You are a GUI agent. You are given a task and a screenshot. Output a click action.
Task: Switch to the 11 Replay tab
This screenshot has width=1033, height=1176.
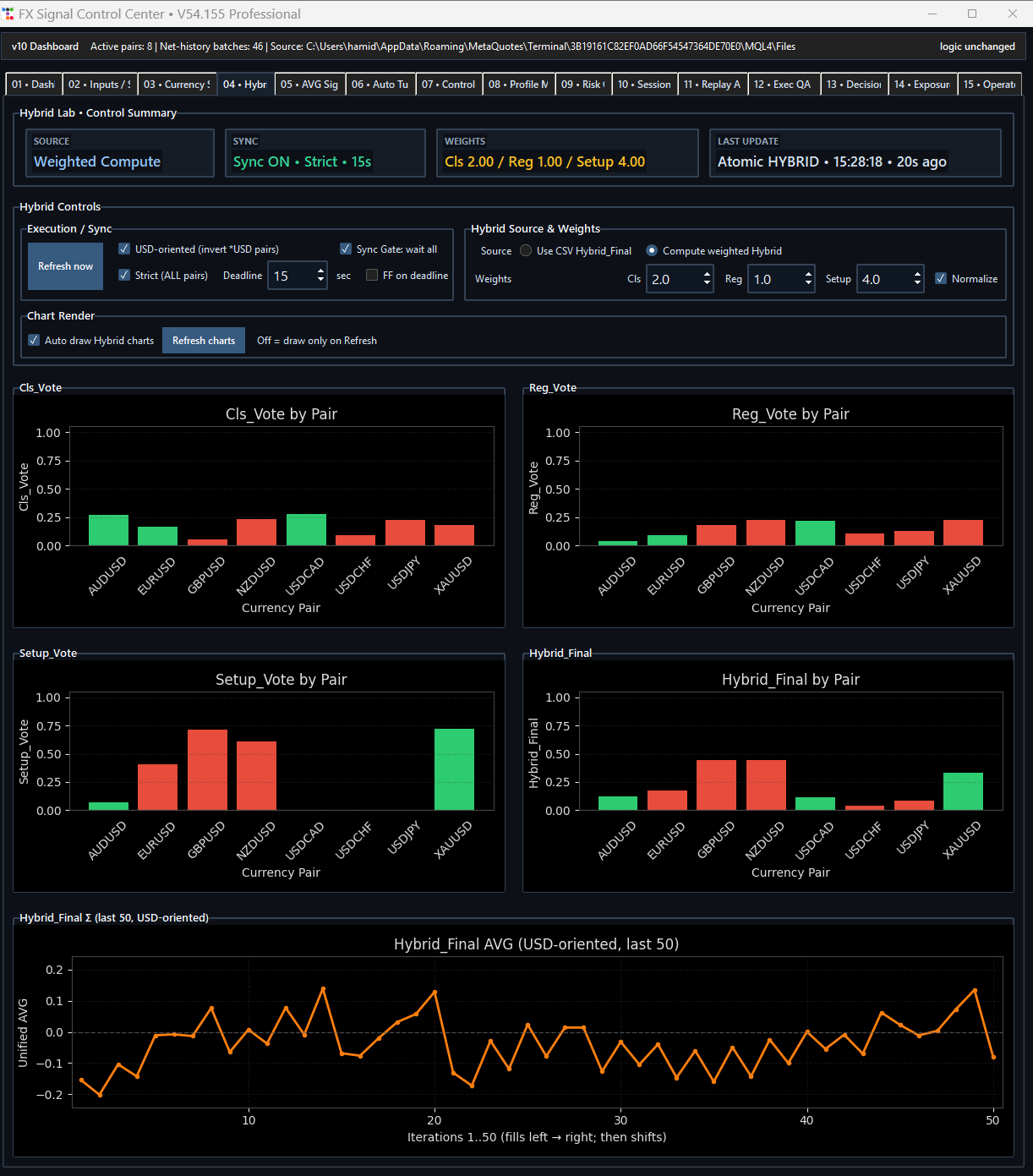coord(713,85)
